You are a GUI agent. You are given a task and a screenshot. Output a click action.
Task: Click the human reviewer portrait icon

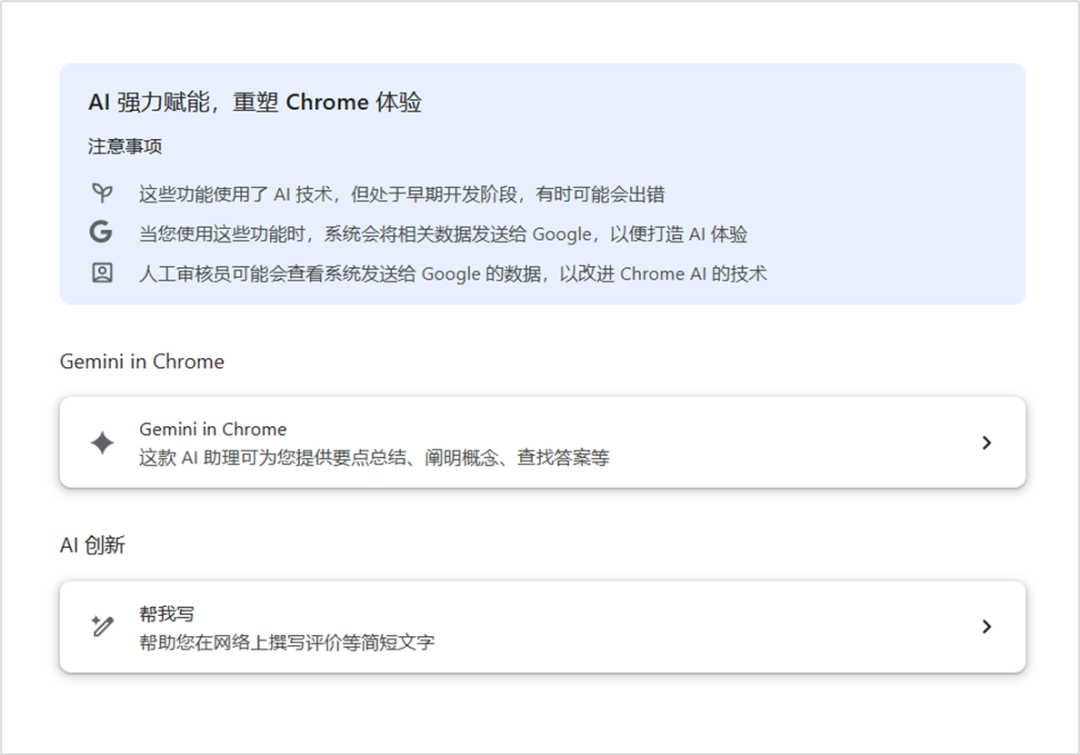[x=102, y=273]
